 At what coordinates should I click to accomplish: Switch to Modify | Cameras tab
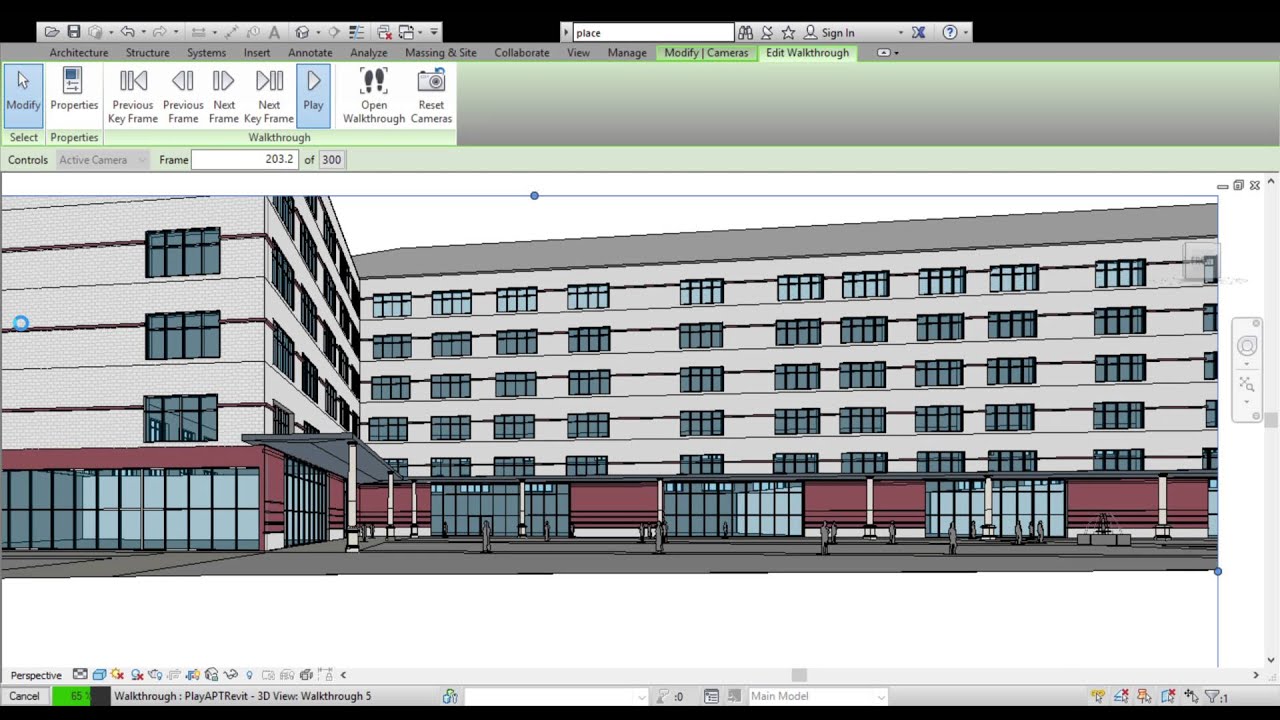(706, 53)
